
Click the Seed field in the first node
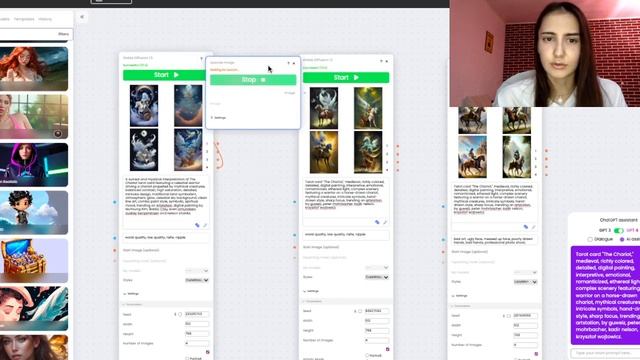(197, 314)
